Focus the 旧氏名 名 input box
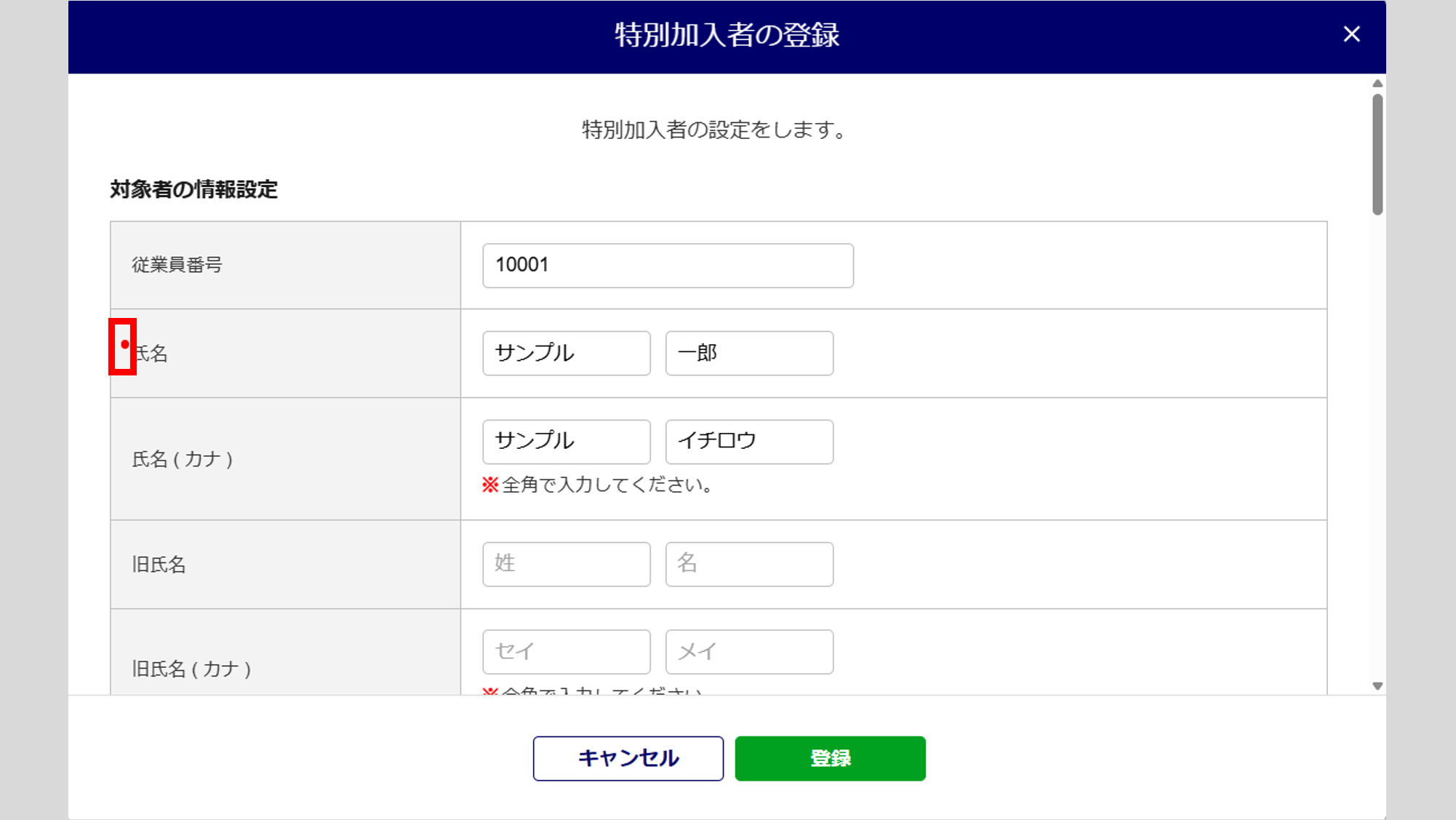The width and height of the screenshot is (1456, 820). point(748,564)
